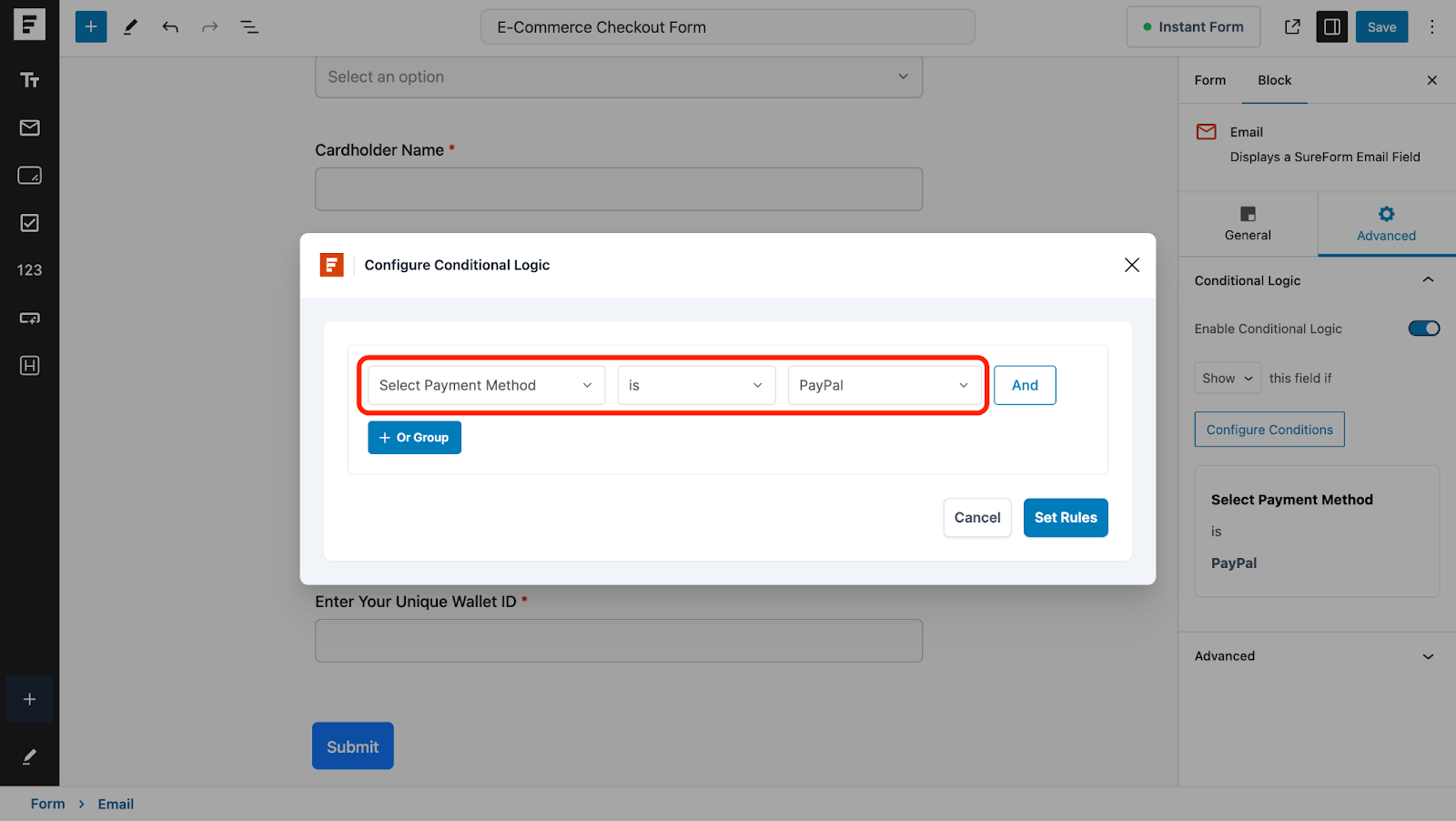Open the document overview list icon
Viewport: 1456px width, 821px height.
tap(249, 27)
